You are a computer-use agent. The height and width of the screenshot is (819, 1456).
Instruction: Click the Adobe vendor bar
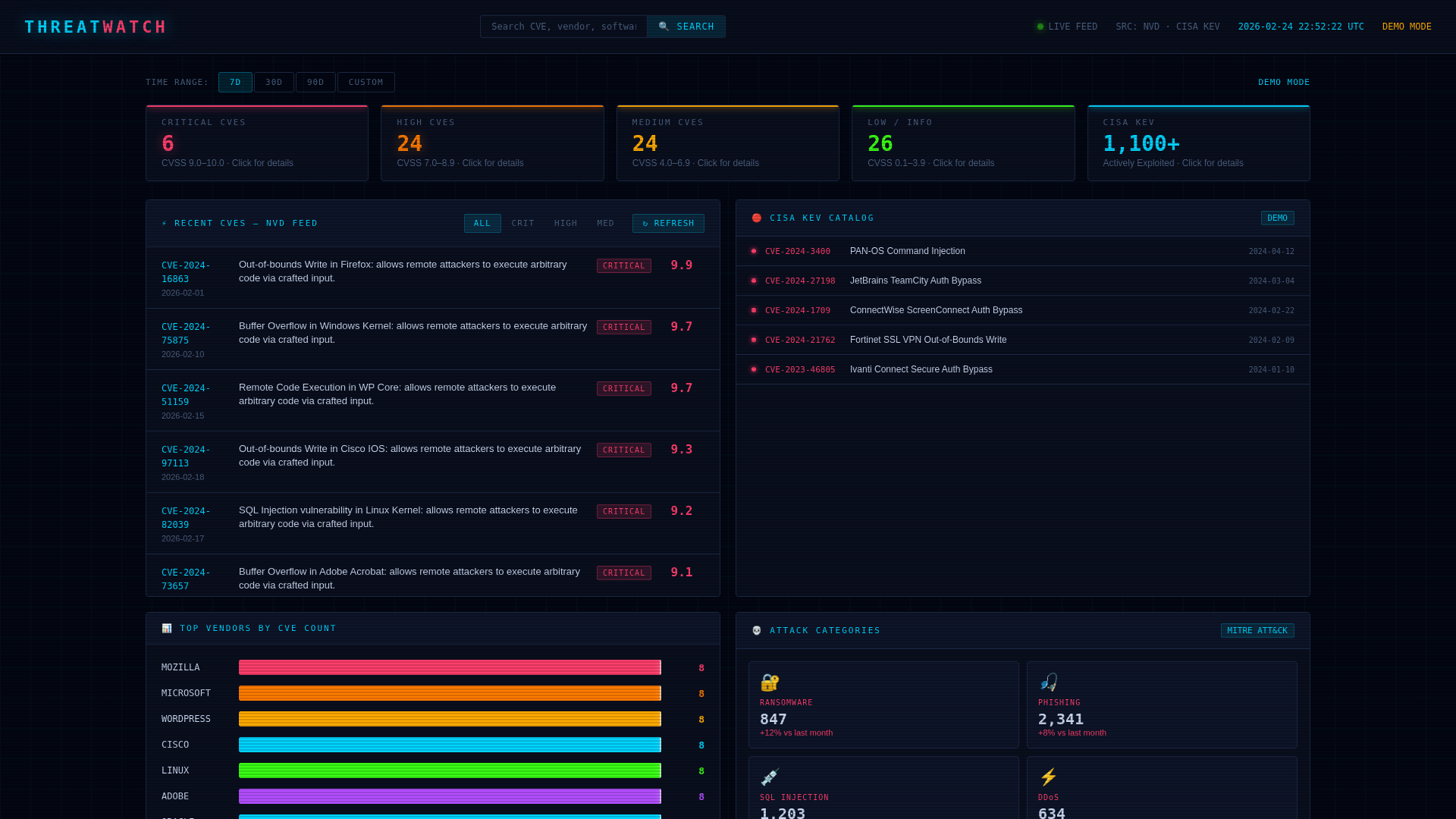(450, 796)
